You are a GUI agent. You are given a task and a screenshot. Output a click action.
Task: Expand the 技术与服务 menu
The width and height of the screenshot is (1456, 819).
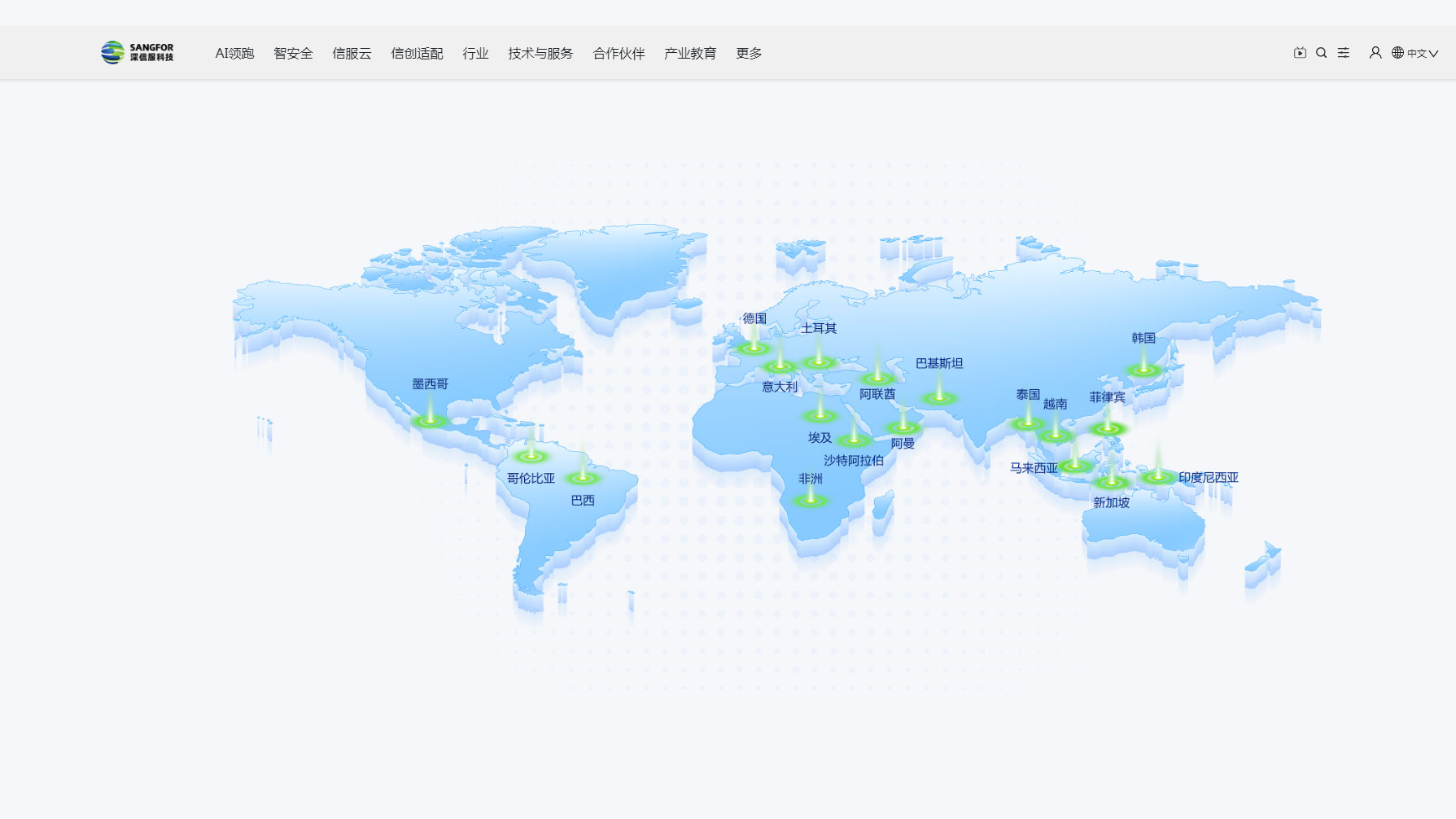point(540,54)
